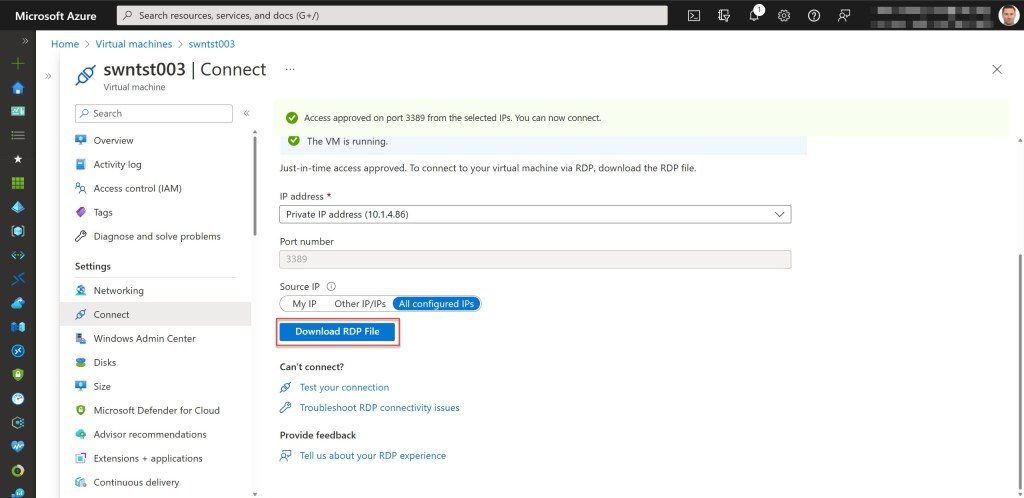1024x498 pixels.
Task: Click the Download RDP File button
Action: coord(337,331)
